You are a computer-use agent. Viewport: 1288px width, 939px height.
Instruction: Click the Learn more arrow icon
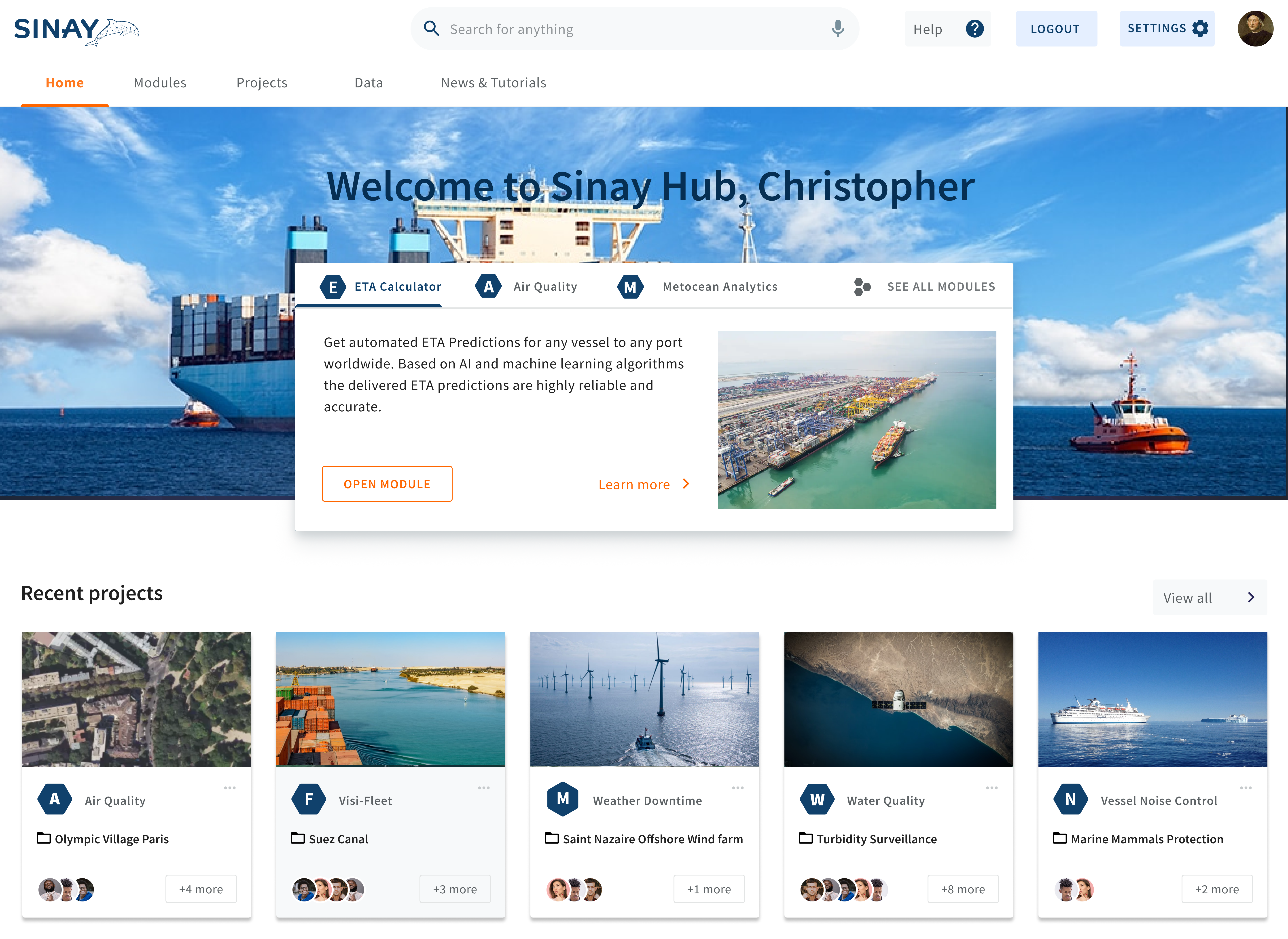[x=686, y=484]
